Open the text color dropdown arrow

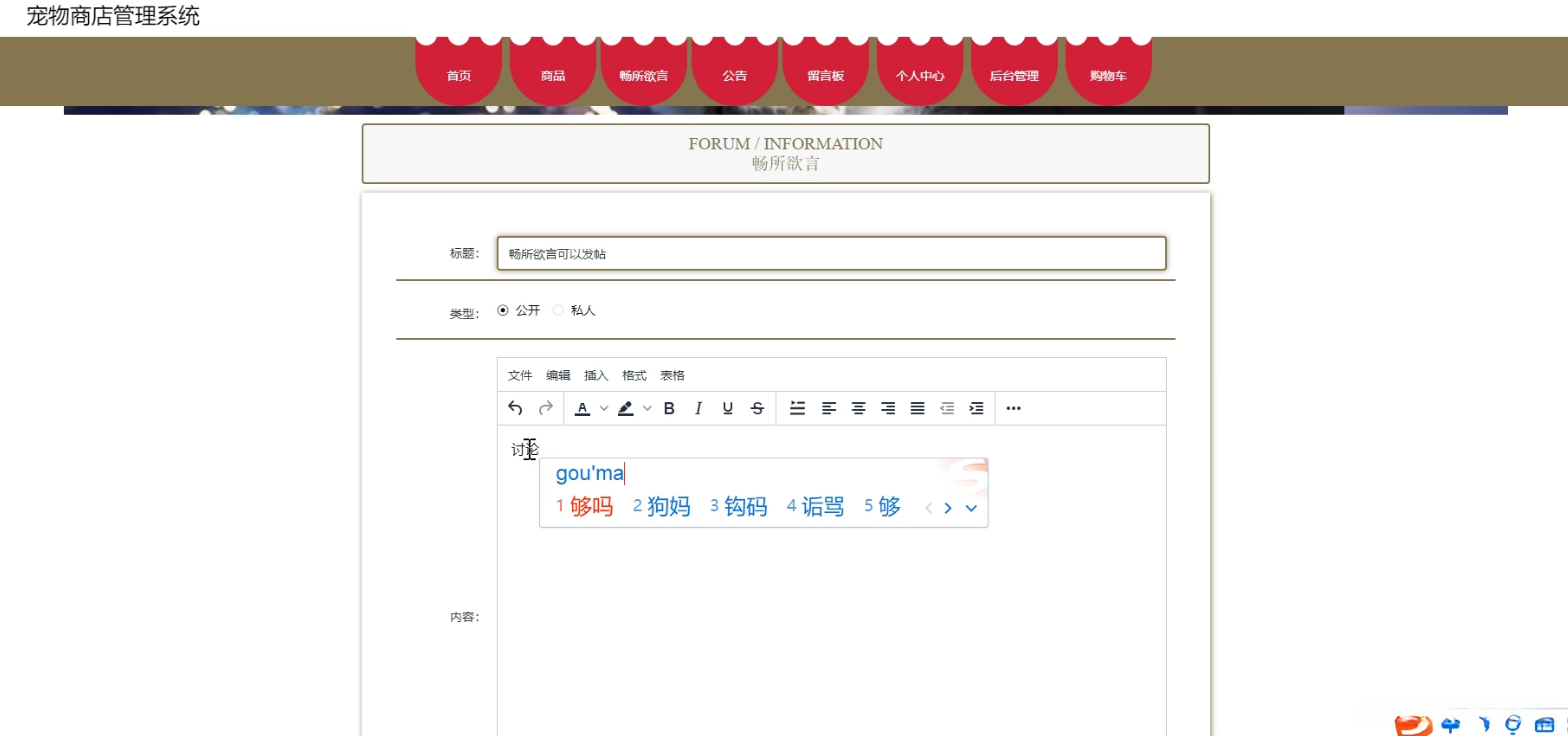[x=604, y=408]
